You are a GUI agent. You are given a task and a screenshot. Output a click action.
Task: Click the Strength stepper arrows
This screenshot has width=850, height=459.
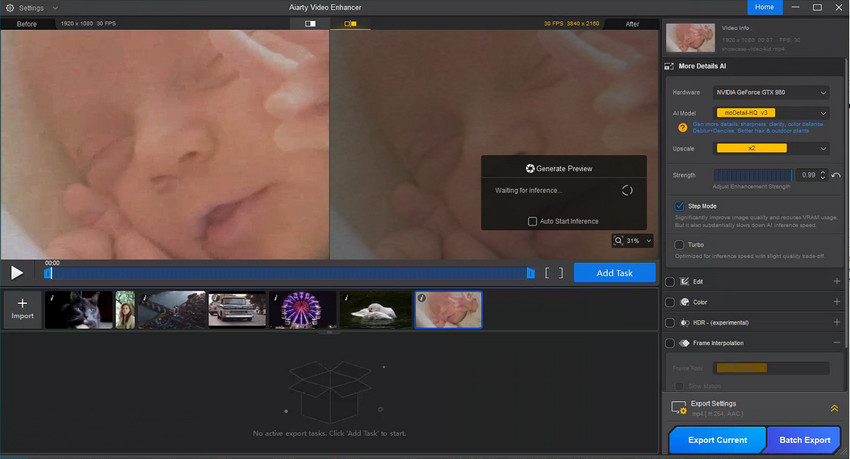[x=823, y=175]
